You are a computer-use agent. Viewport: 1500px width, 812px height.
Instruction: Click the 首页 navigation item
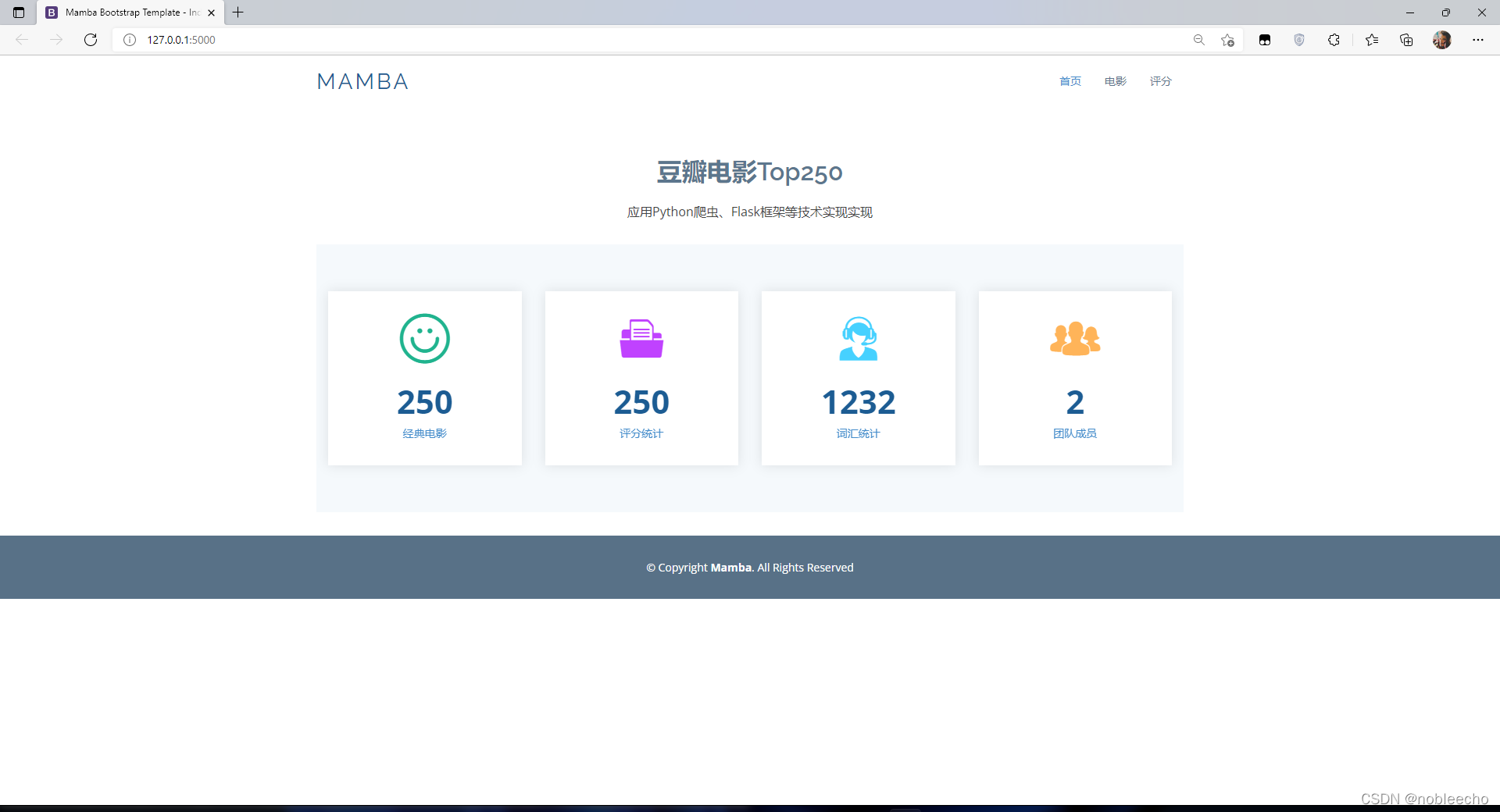pos(1070,81)
